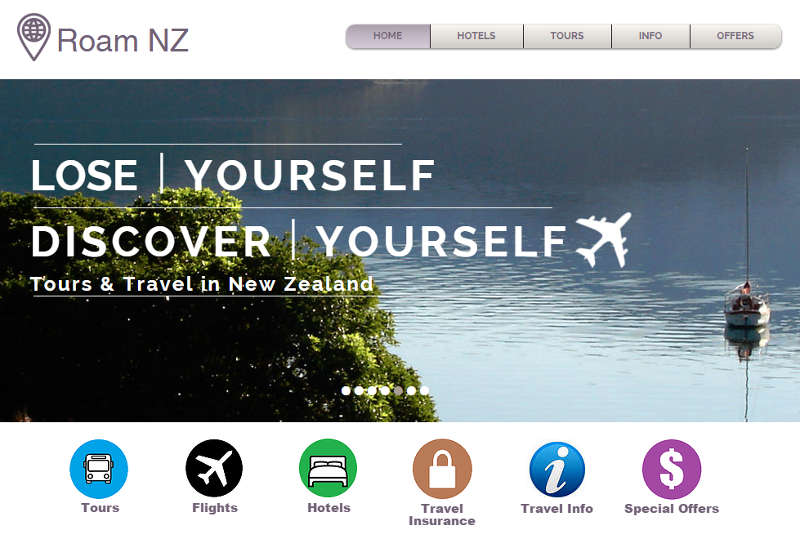The image size is (800, 539).
Task: Click the blue Tours bus icon
Action: (99, 469)
